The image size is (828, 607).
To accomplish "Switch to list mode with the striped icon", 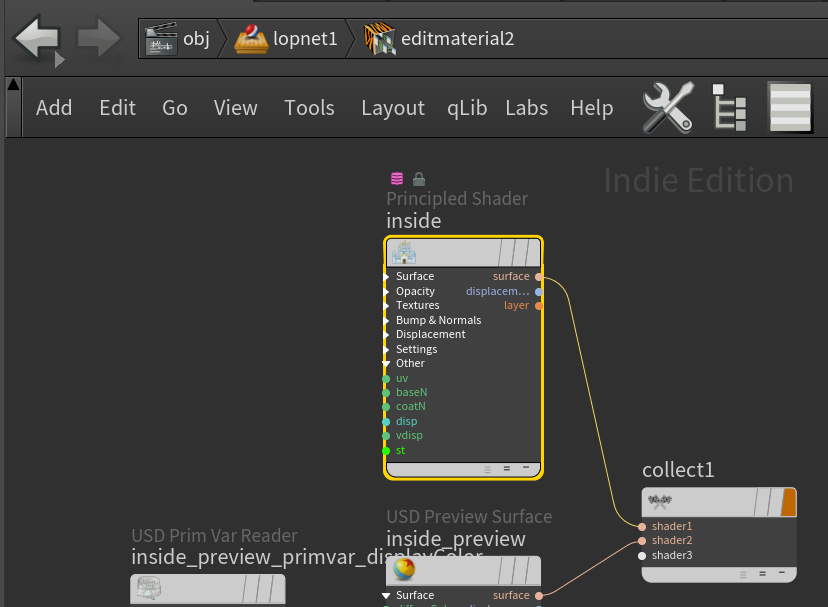I will 790,107.
